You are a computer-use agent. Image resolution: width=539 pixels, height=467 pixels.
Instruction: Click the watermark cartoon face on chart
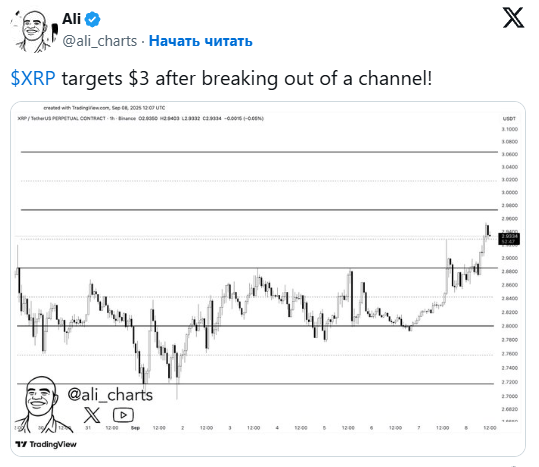(x=40, y=404)
